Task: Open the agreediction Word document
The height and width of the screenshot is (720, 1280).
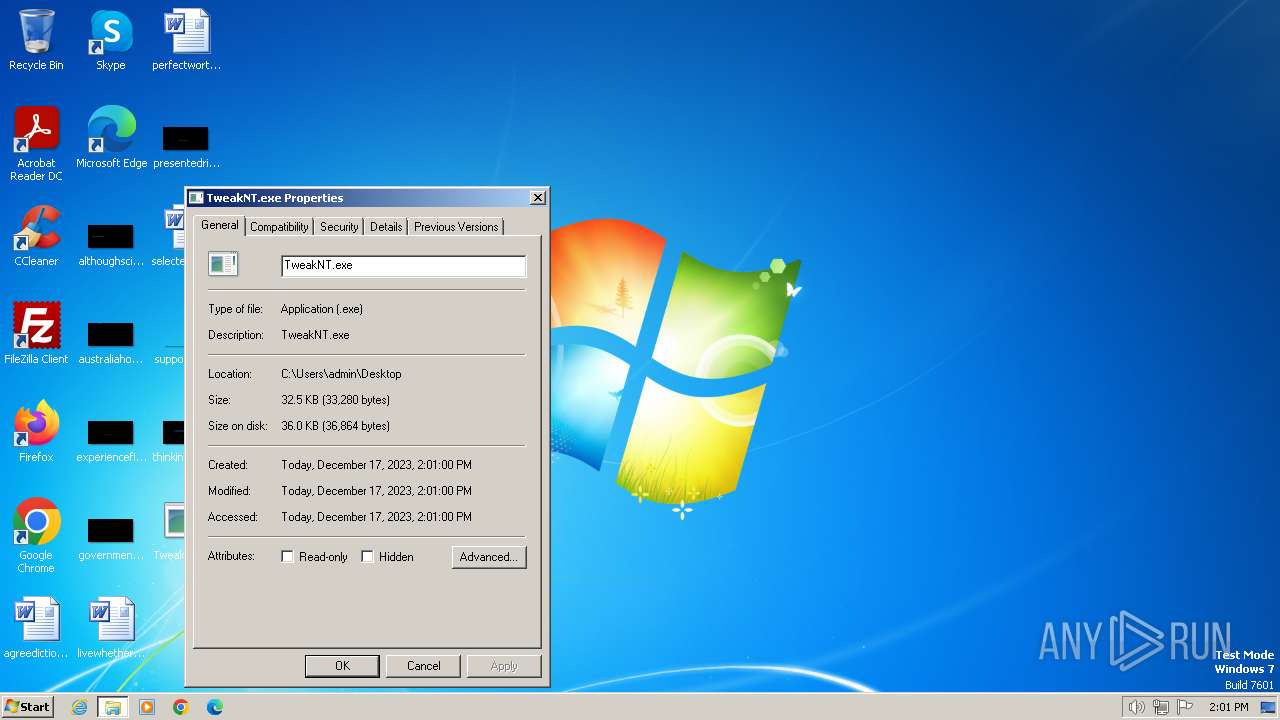Action: coord(36,628)
